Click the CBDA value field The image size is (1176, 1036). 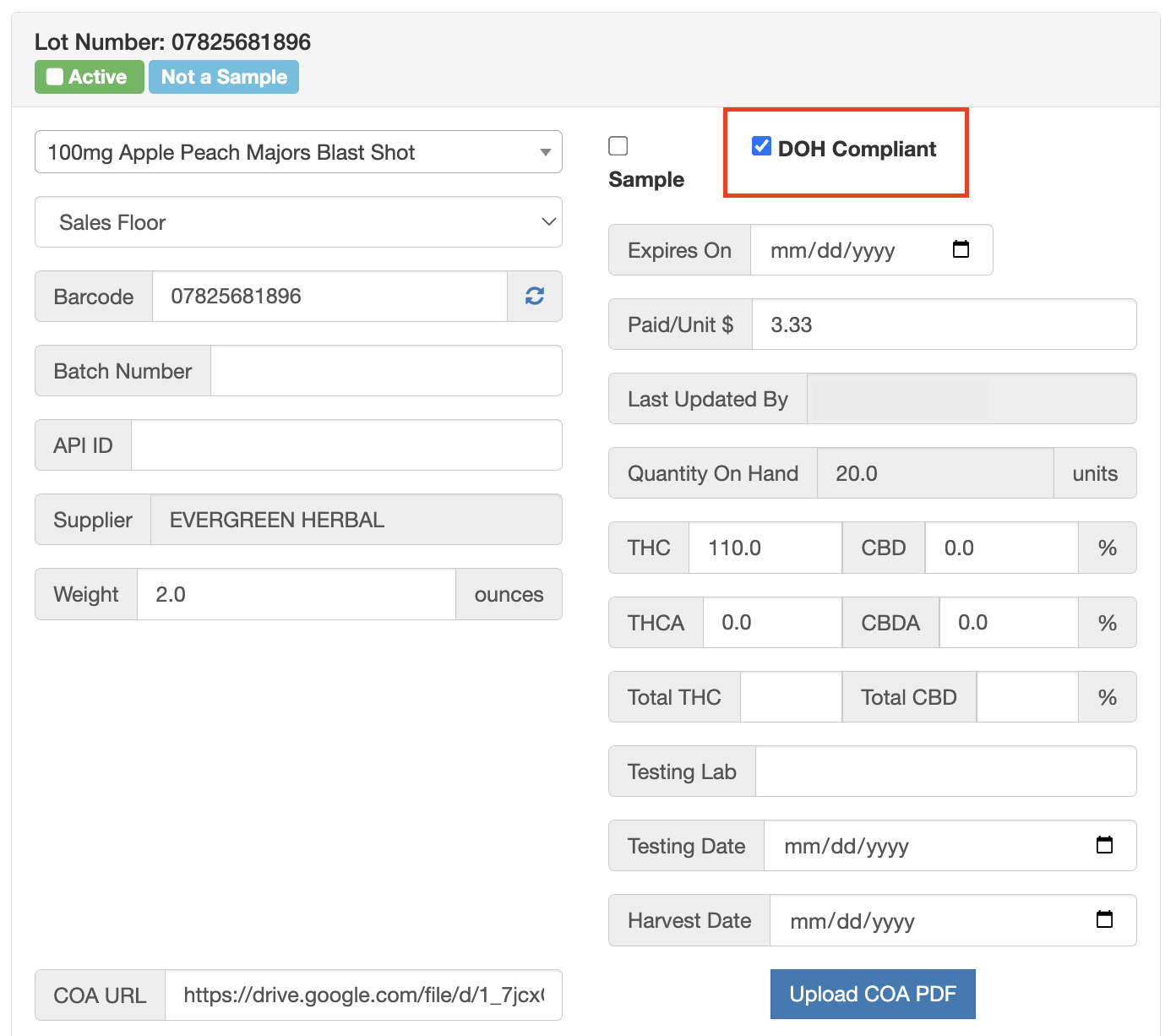[x=1009, y=622]
